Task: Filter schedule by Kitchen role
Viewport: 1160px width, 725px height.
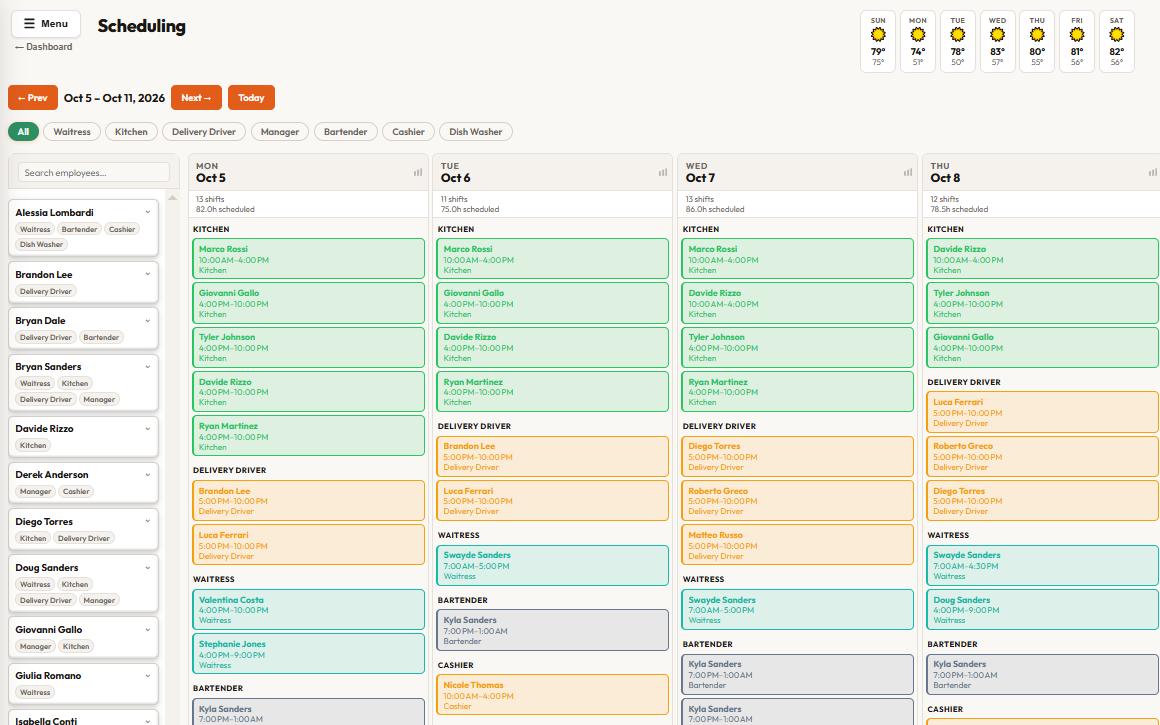Action: (x=131, y=132)
